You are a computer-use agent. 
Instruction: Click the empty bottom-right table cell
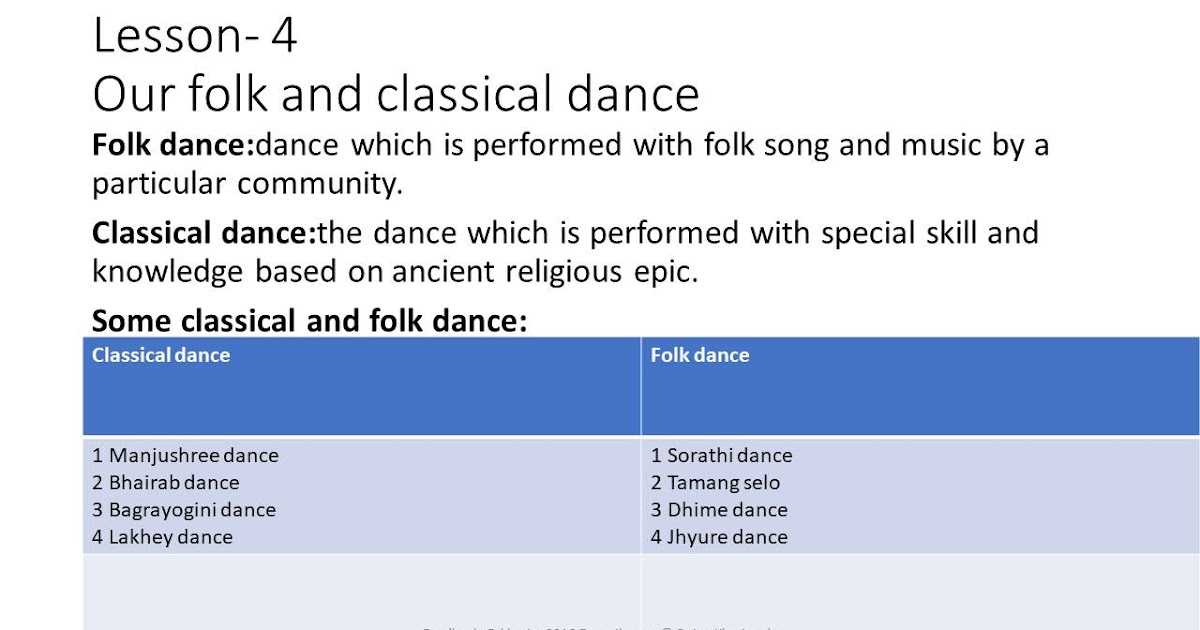920,592
